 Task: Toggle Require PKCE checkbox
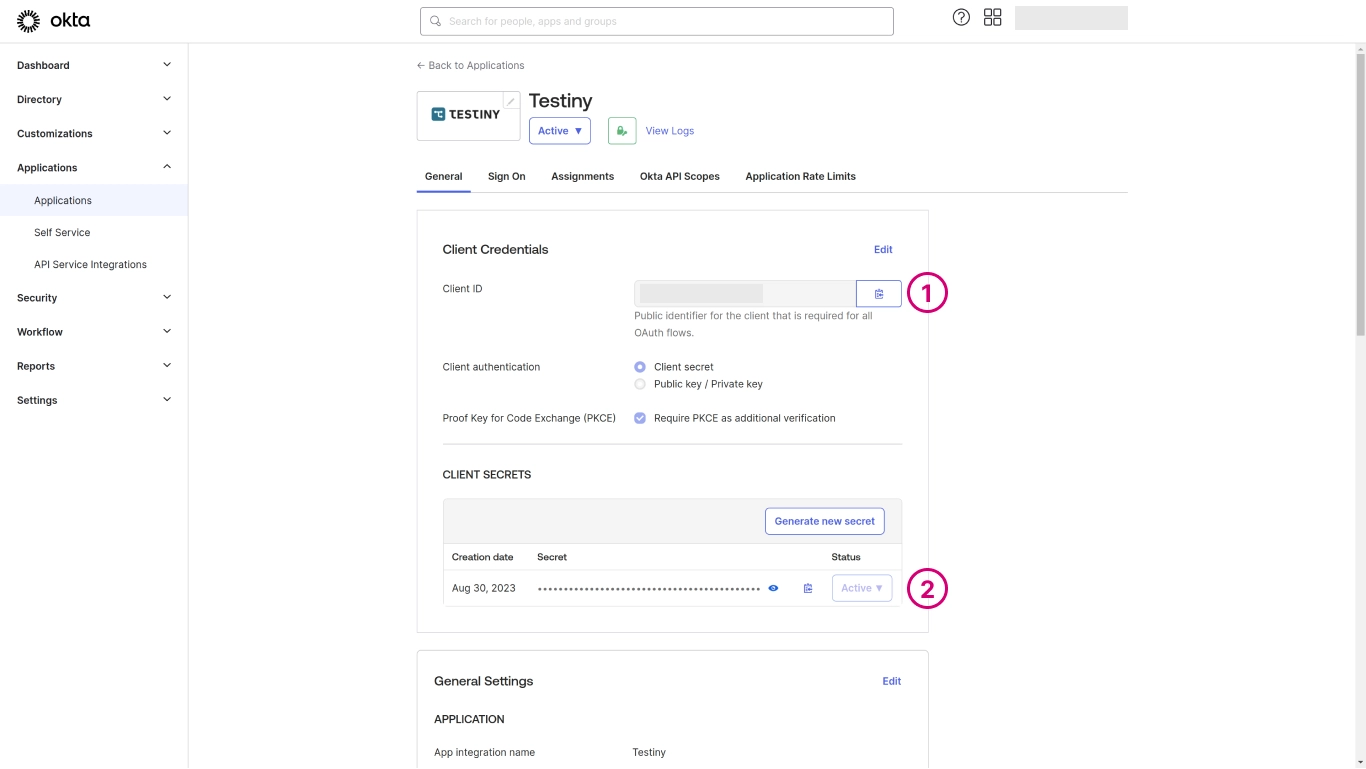640,418
